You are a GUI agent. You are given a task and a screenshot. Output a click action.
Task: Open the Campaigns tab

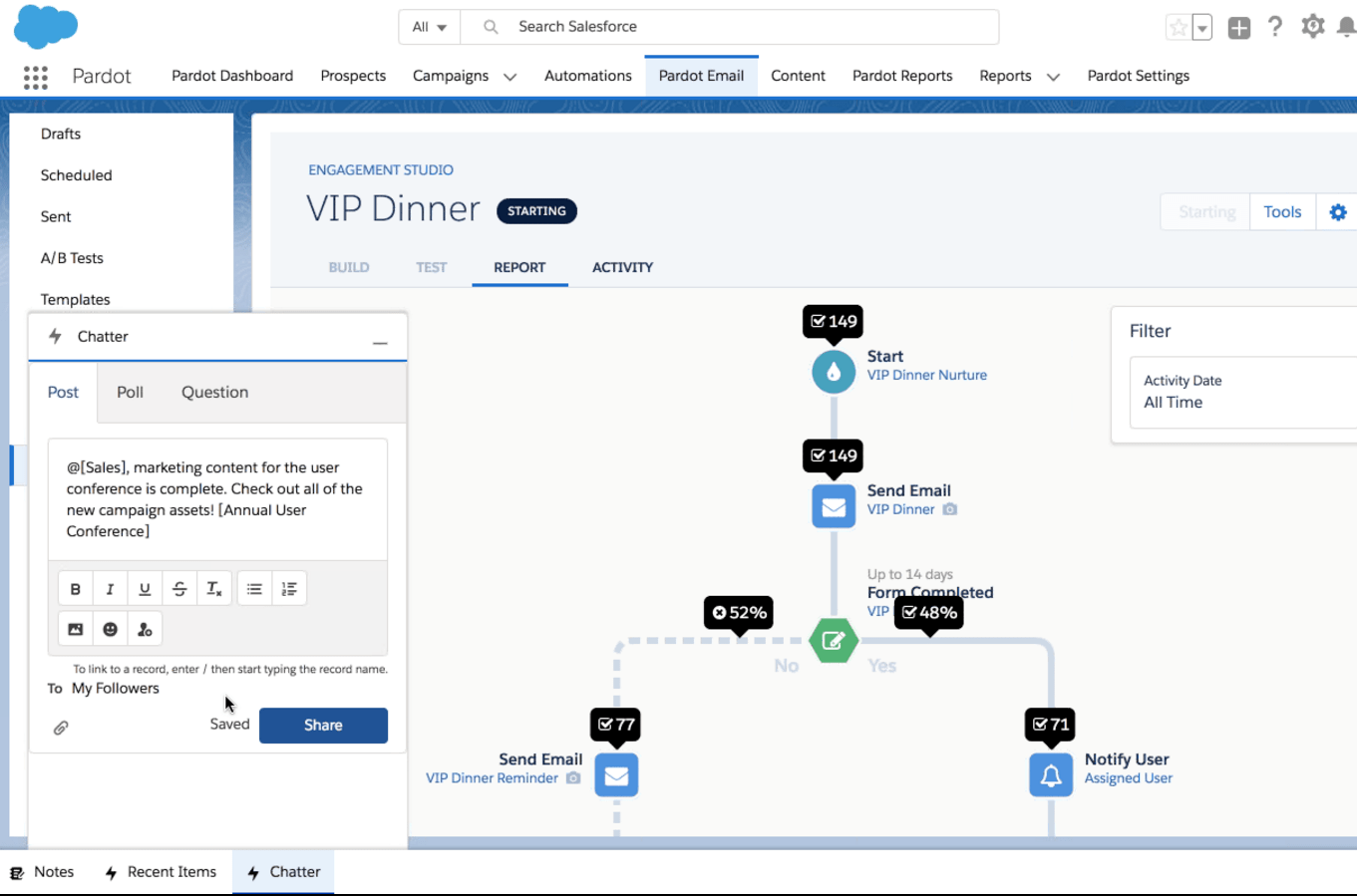(x=451, y=76)
